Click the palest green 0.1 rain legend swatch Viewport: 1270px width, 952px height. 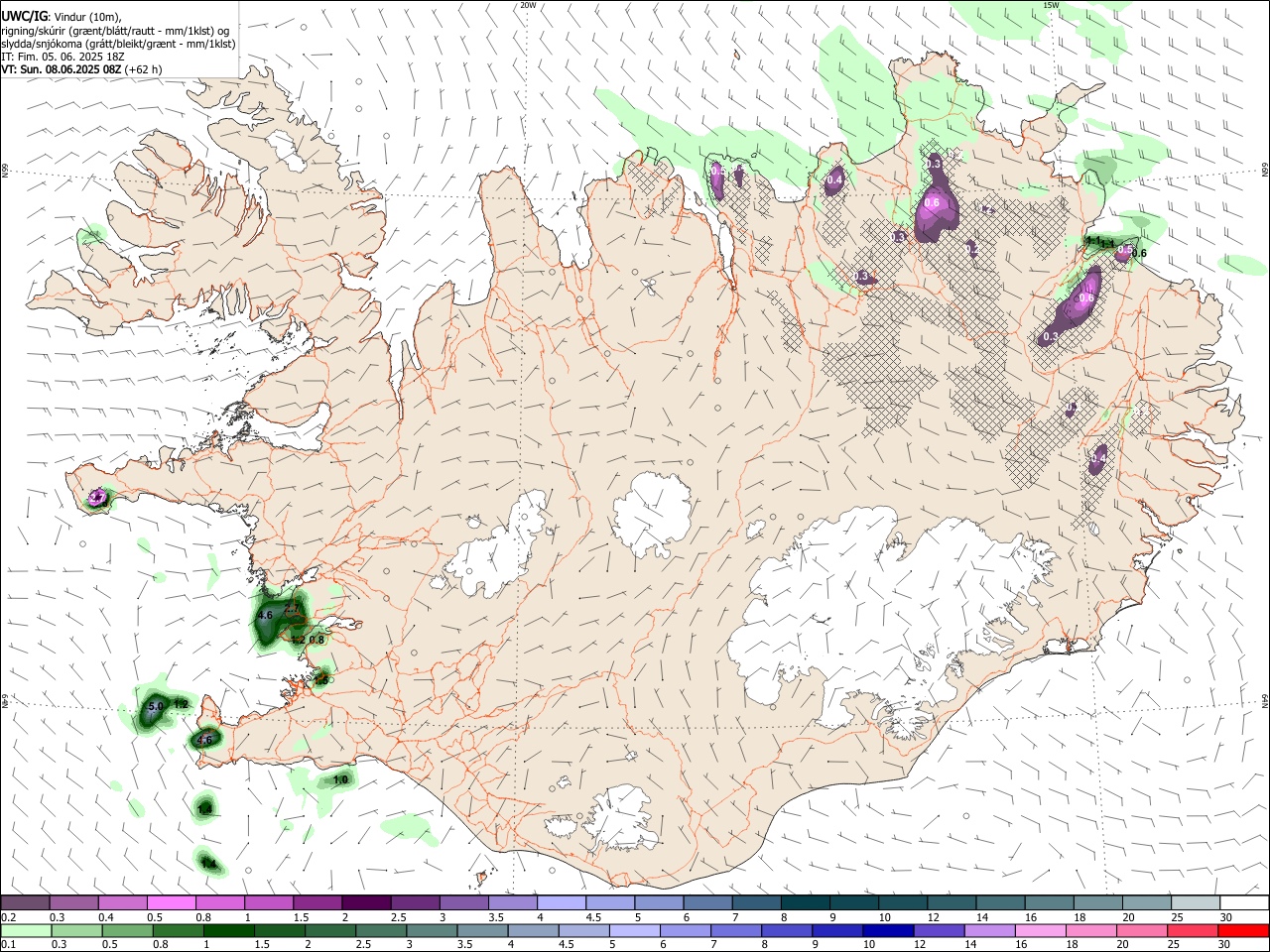(x=26, y=930)
